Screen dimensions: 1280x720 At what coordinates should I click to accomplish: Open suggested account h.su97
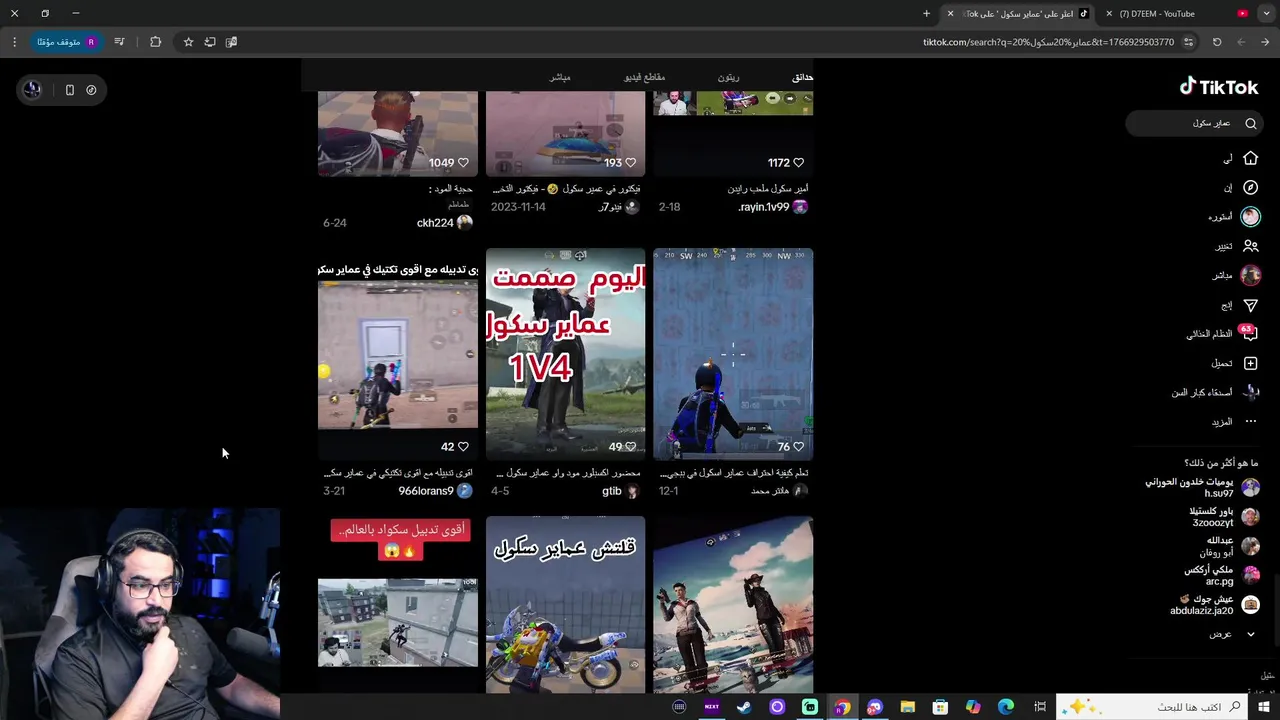1202,488
